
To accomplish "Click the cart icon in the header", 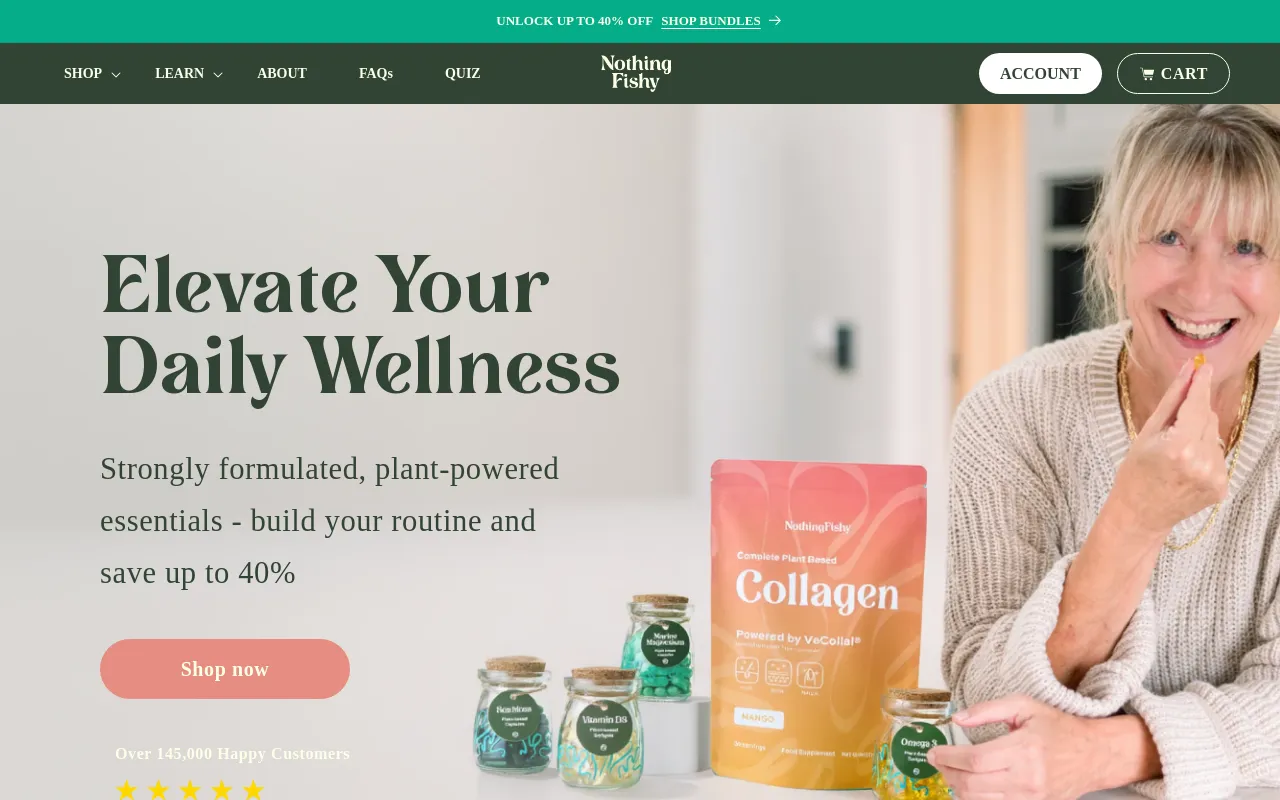I will 1147,74.
